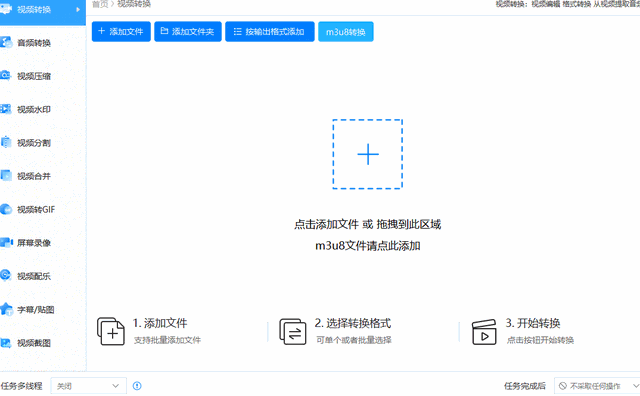This screenshot has height=396, width=640.
Task: Click the 支持批量添加文件 caption
Action: coord(167,340)
